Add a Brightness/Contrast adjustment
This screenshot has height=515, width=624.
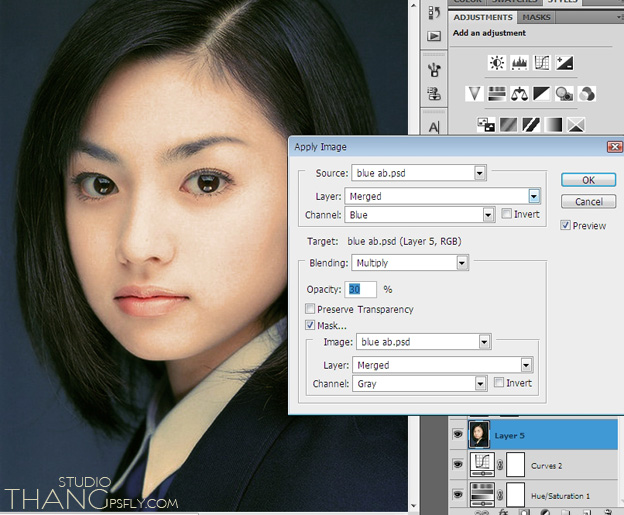point(497,63)
